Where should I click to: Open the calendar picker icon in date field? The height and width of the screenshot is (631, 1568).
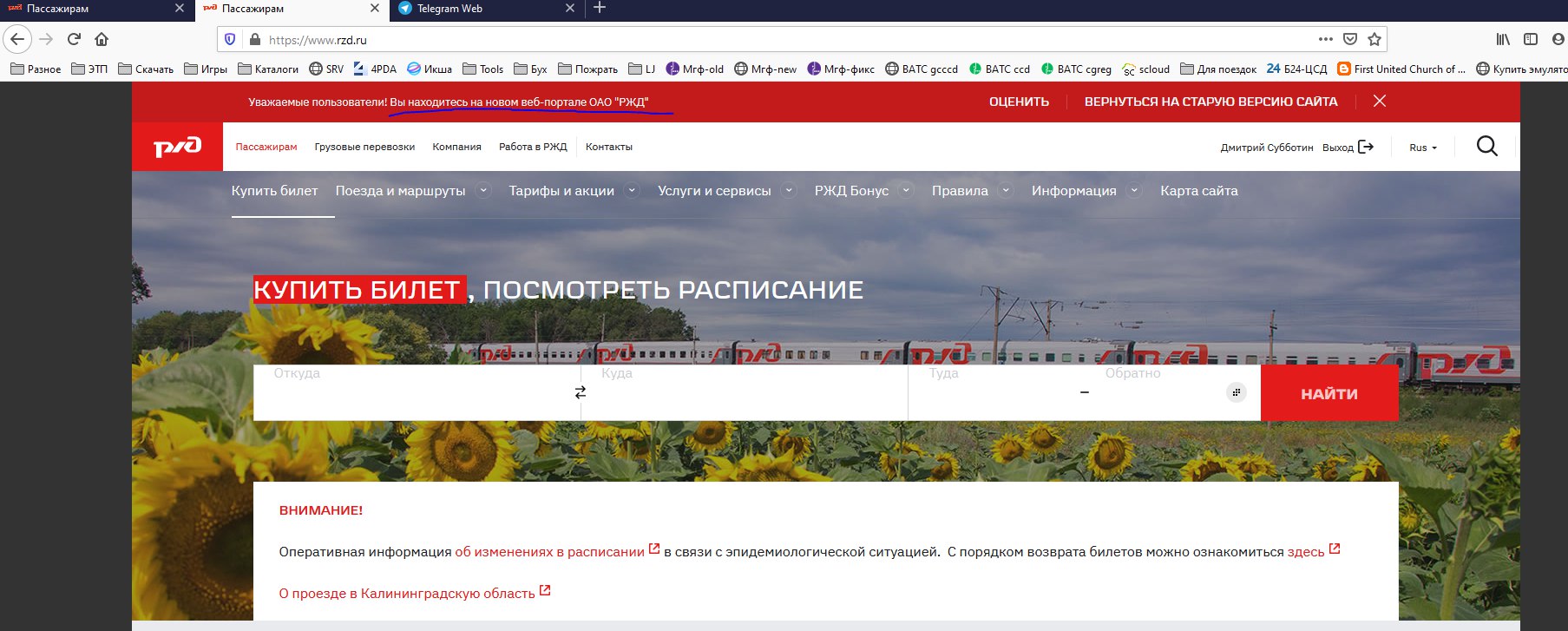[1236, 392]
